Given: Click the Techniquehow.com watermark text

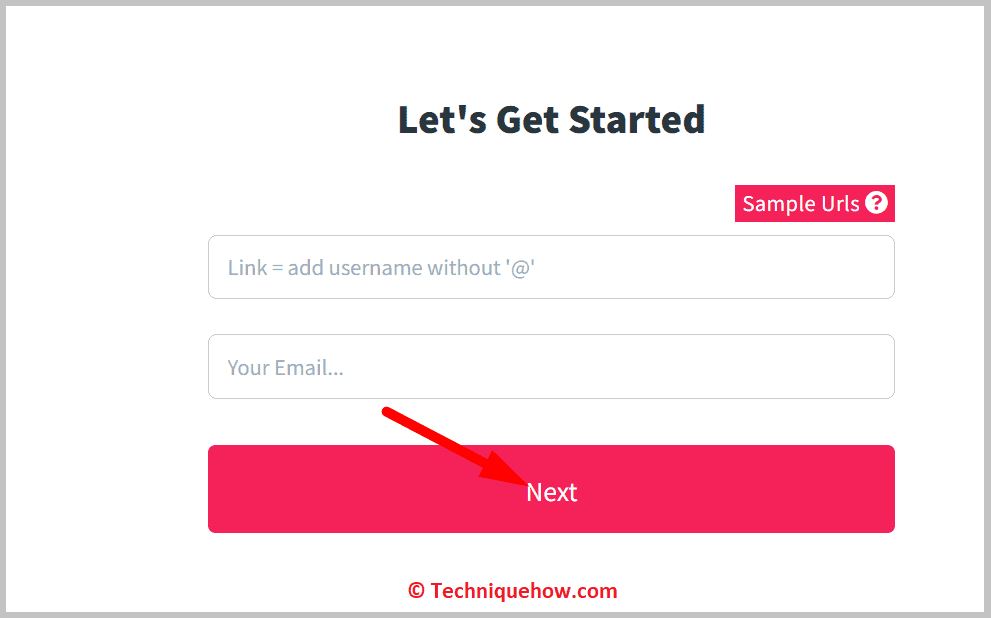Looking at the screenshot, I should pyautogui.click(x=523, y=591).
